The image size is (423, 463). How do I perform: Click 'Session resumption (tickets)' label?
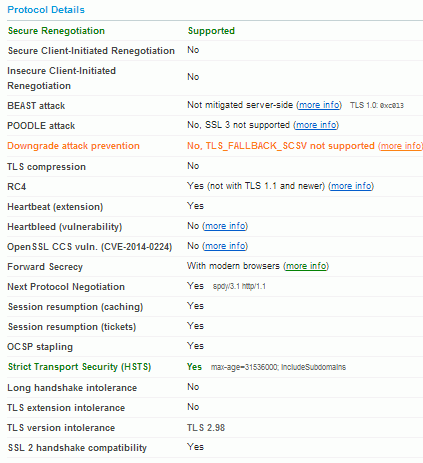pyautogui.click(x=72, y=327)
